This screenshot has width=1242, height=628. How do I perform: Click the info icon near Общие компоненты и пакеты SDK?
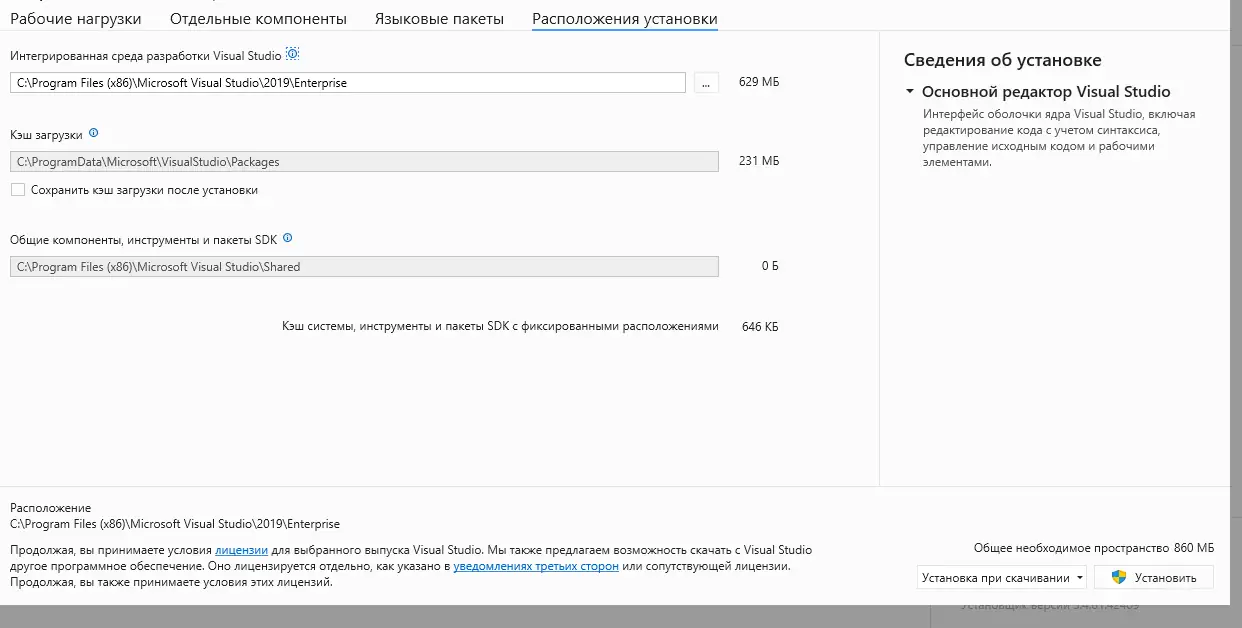287,238
